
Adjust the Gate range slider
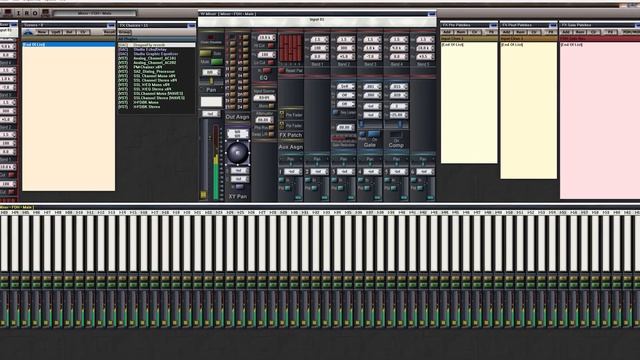tap(361, 124)
